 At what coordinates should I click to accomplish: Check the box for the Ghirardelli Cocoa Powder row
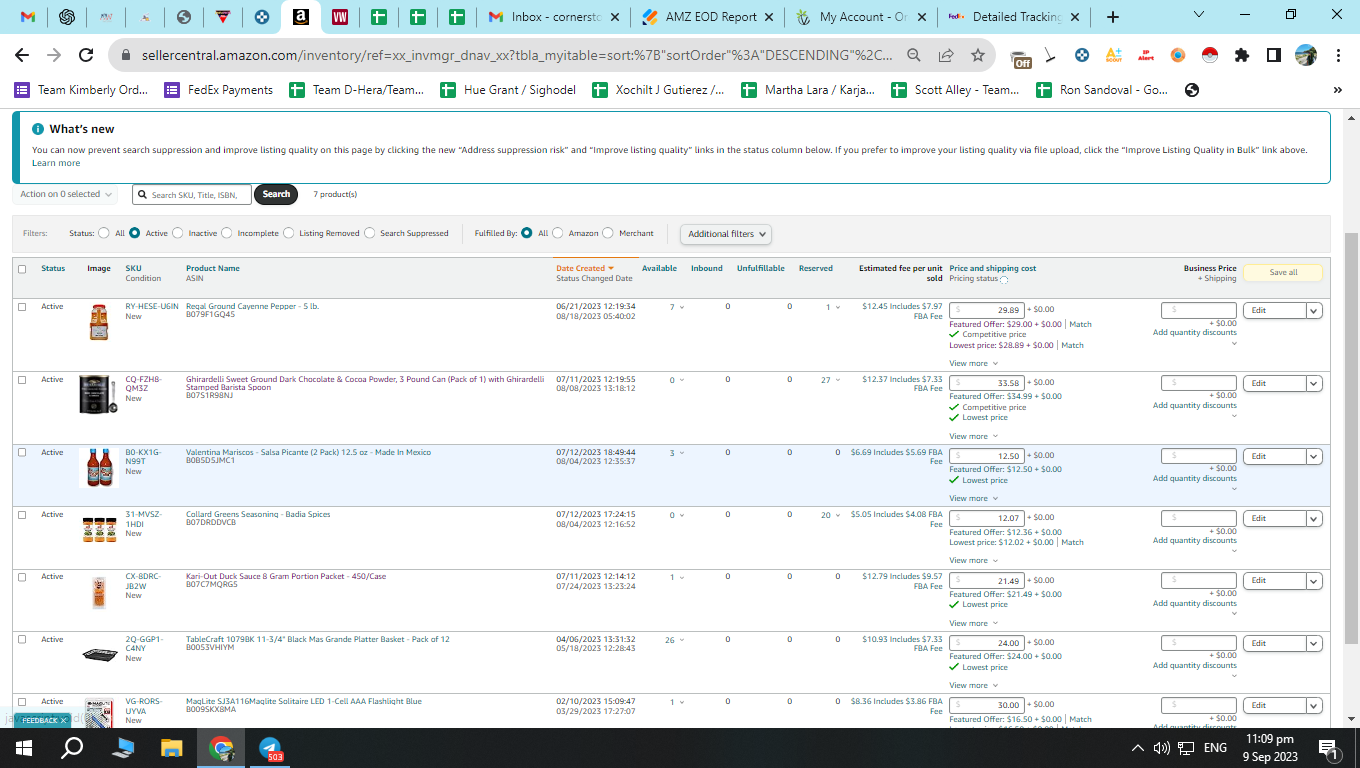pyautogui.click(x=22, y=380)
